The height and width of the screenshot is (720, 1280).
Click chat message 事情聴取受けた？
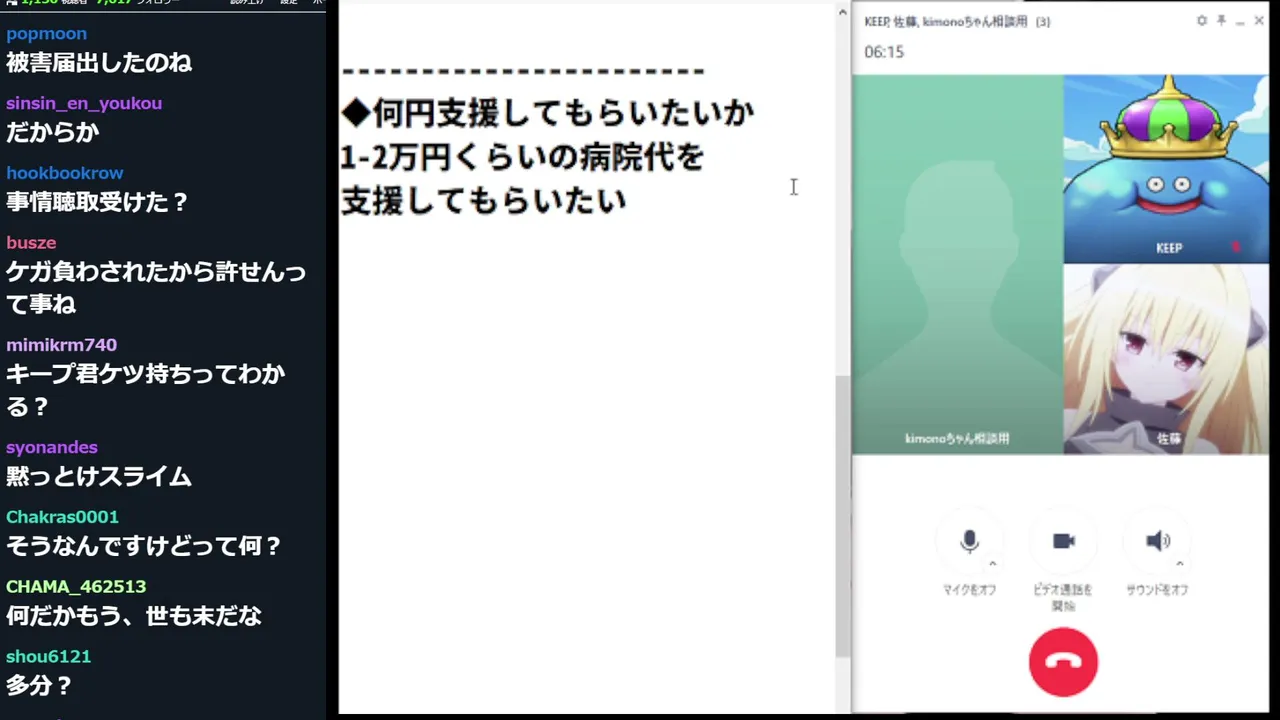pos(98,202)
